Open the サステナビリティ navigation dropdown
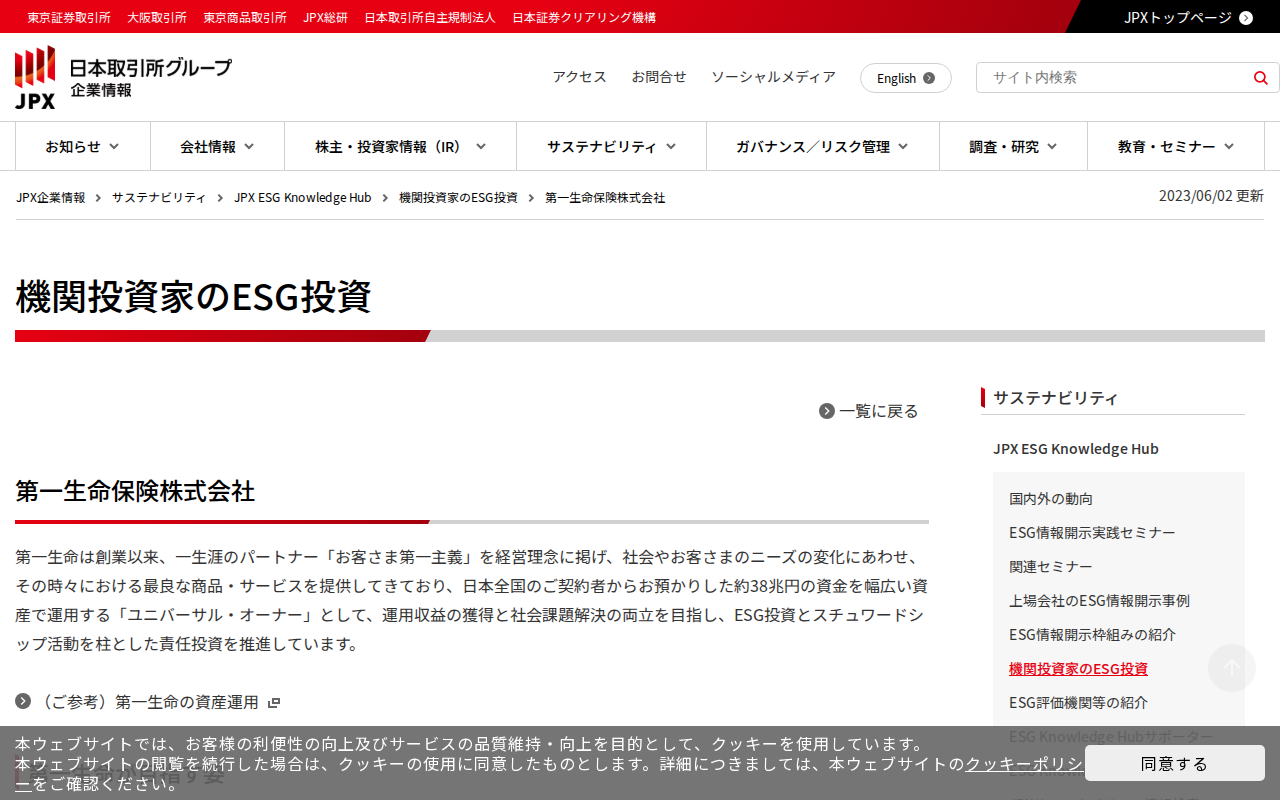The height and width of the screenshot is (800, 1280). point(611,147)
